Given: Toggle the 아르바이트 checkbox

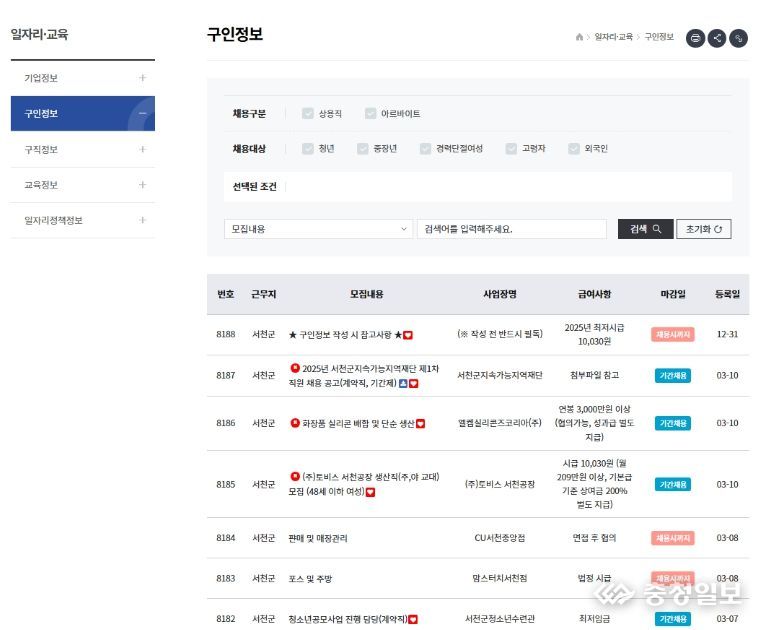Looking at the screenshot, I should tap(370, 114).
